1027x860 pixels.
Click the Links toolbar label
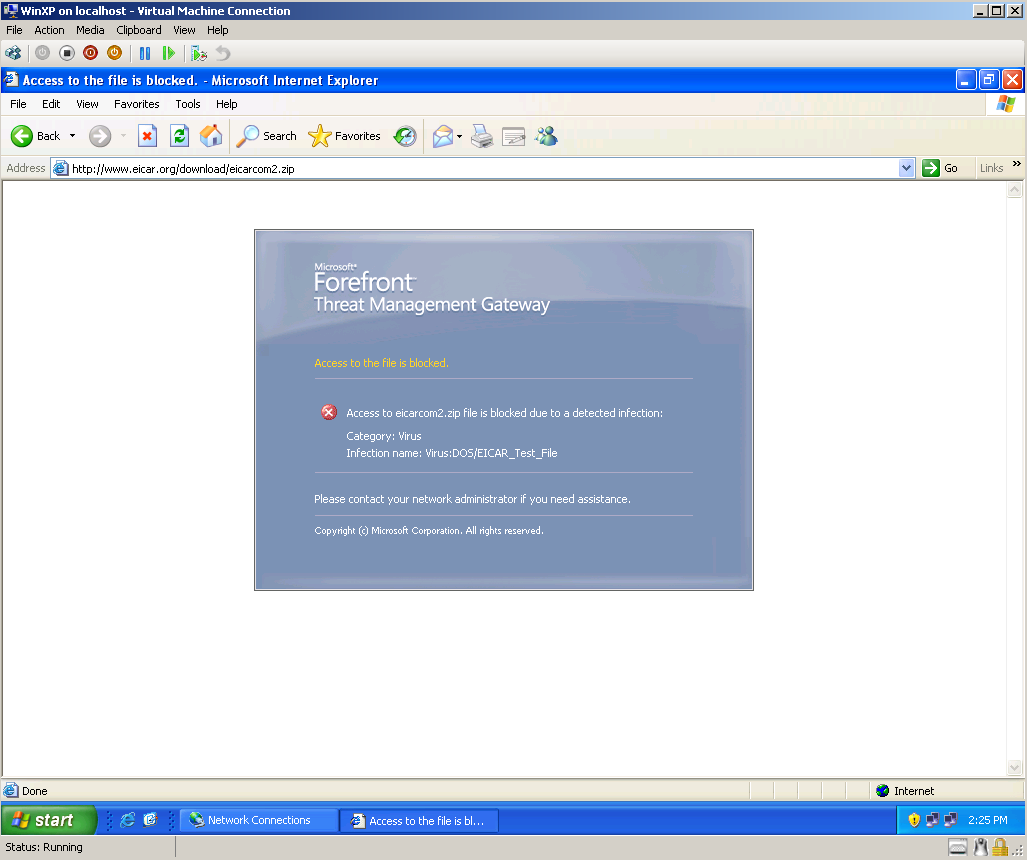click(x=991, y=168)
